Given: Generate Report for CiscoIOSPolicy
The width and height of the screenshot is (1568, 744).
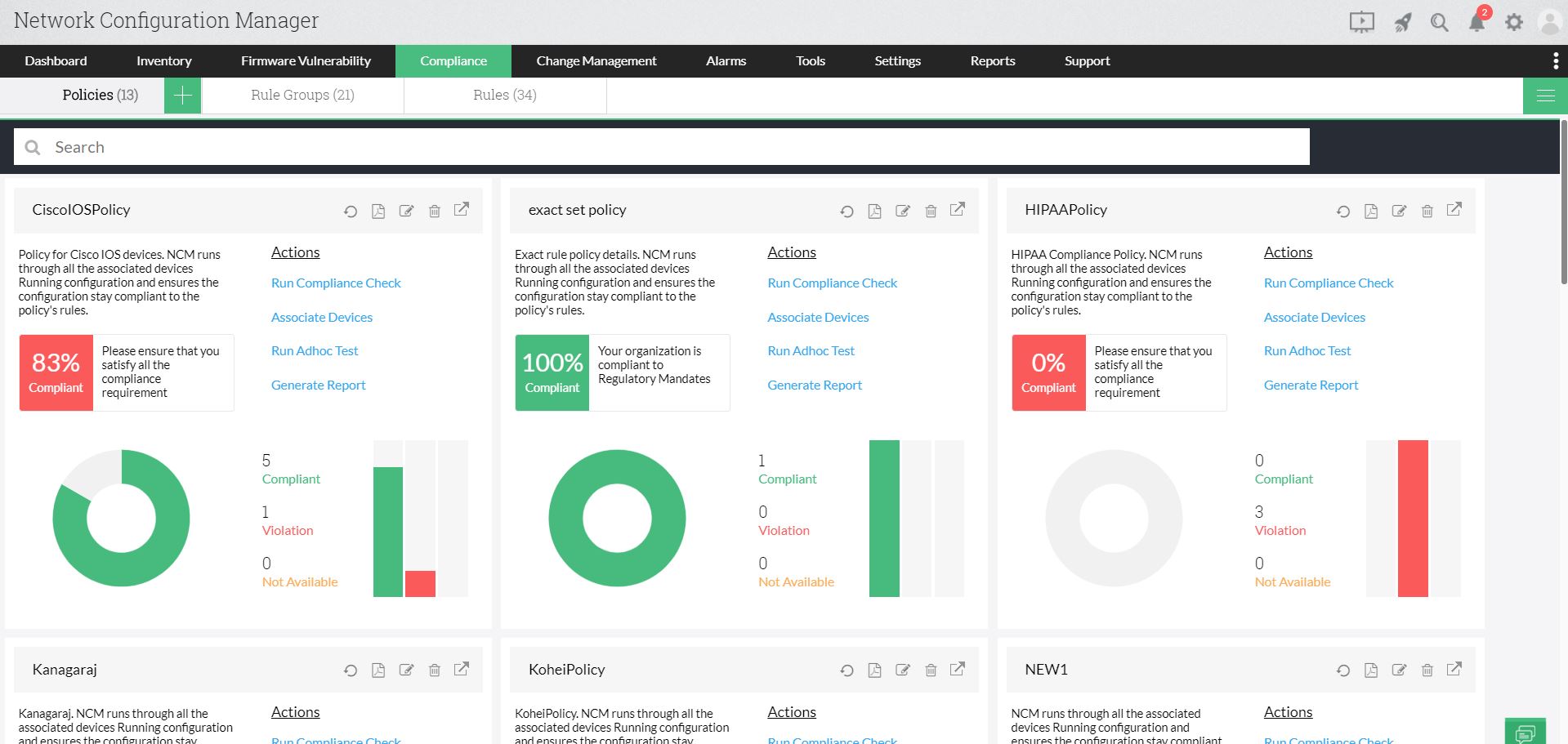Looking at the screenshot, I should point(318,385).
